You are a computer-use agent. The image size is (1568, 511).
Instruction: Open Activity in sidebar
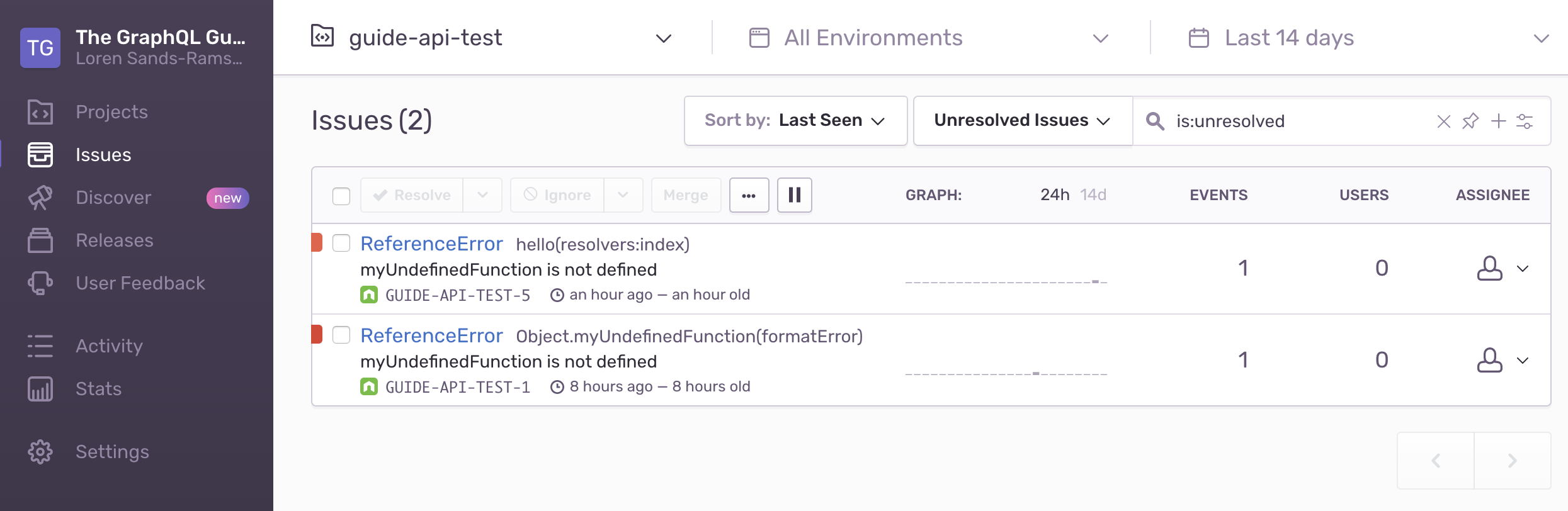[110, 346]
